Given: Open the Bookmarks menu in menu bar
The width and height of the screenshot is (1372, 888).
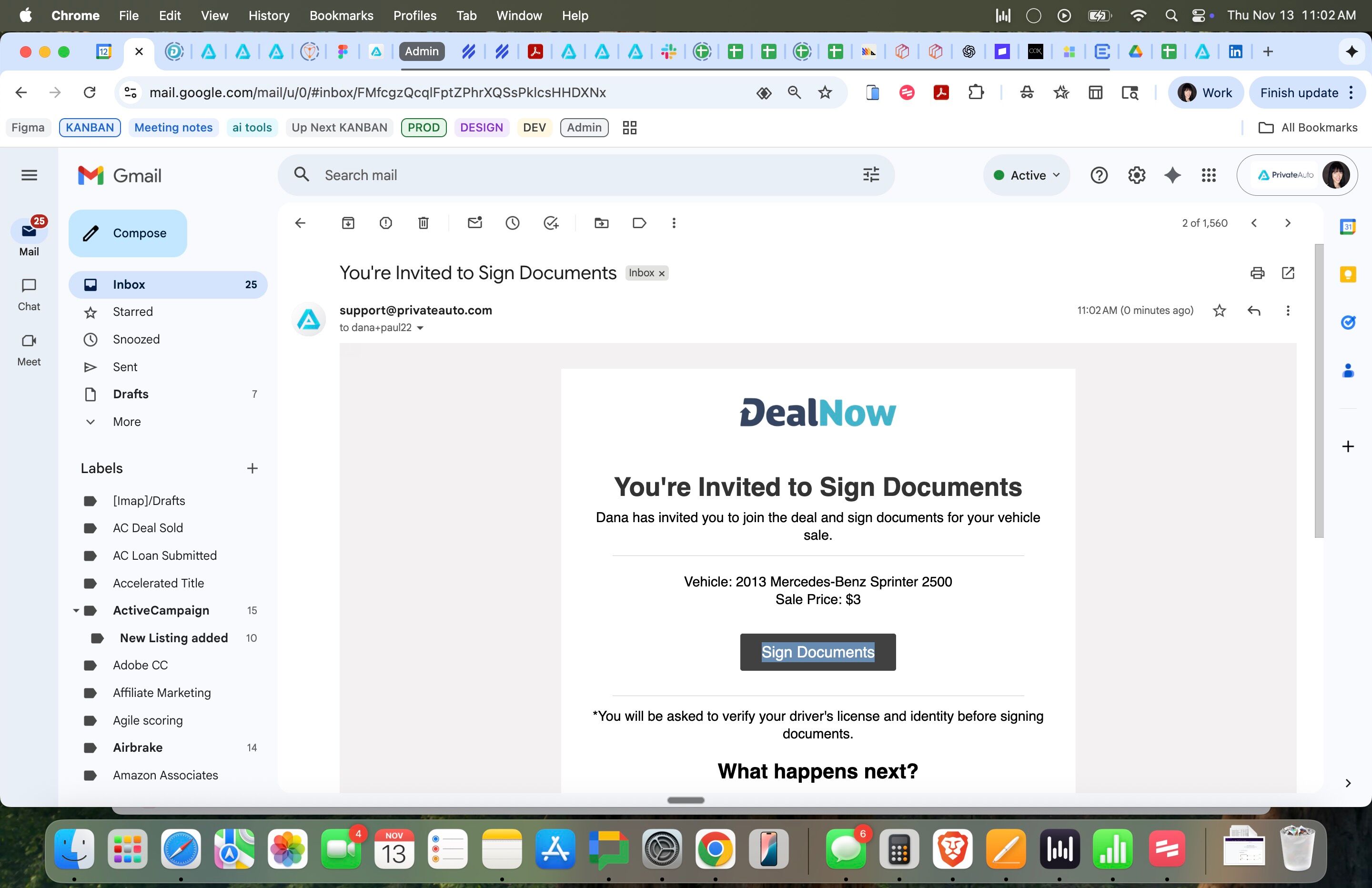Looking at the screenshot, I should click(x=341, y=16).
